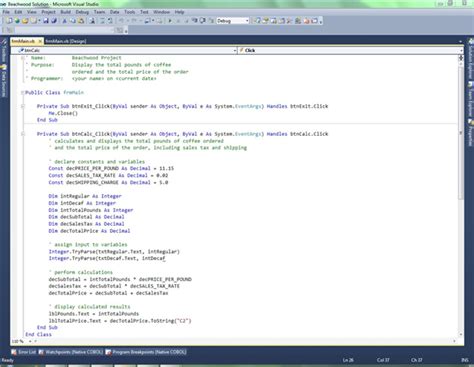
Task: Click the Undo toolbar icon
Action: 122,21
